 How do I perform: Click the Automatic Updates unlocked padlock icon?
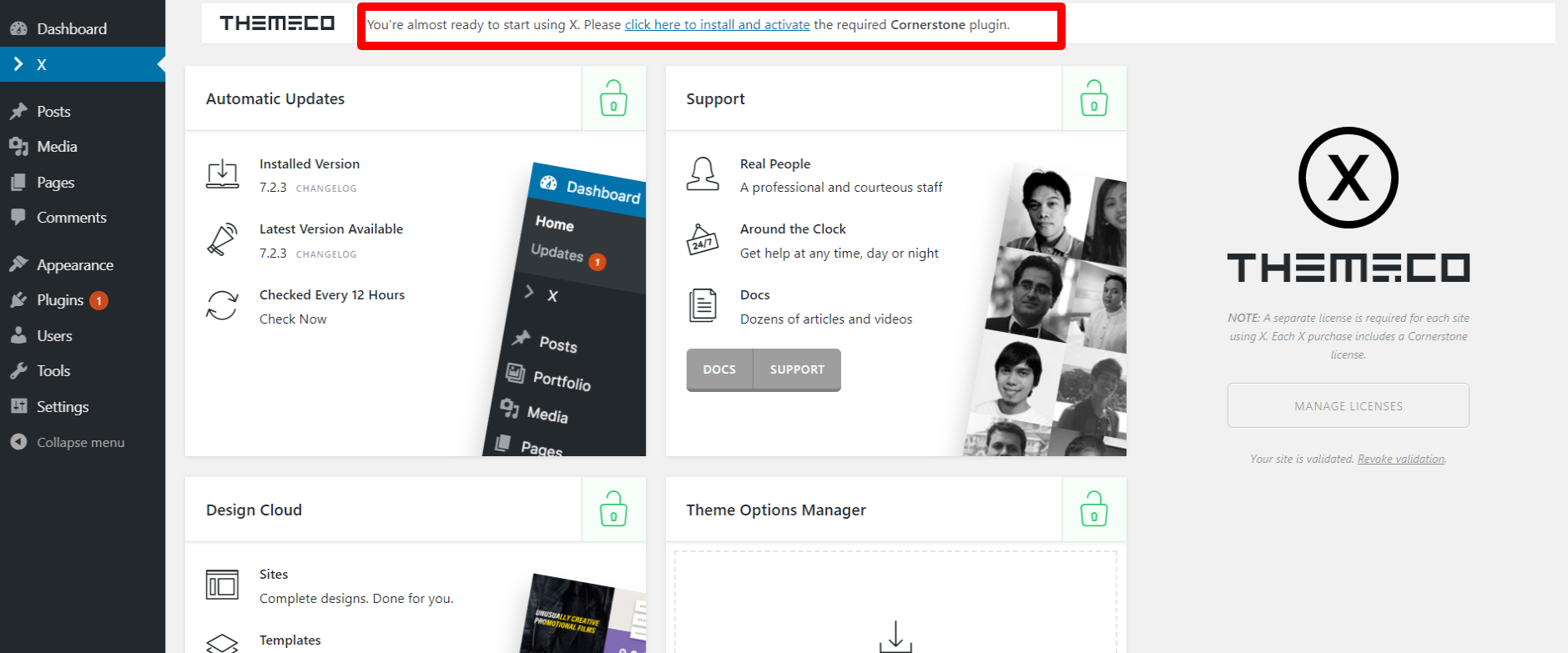click(x=613, y=98)
